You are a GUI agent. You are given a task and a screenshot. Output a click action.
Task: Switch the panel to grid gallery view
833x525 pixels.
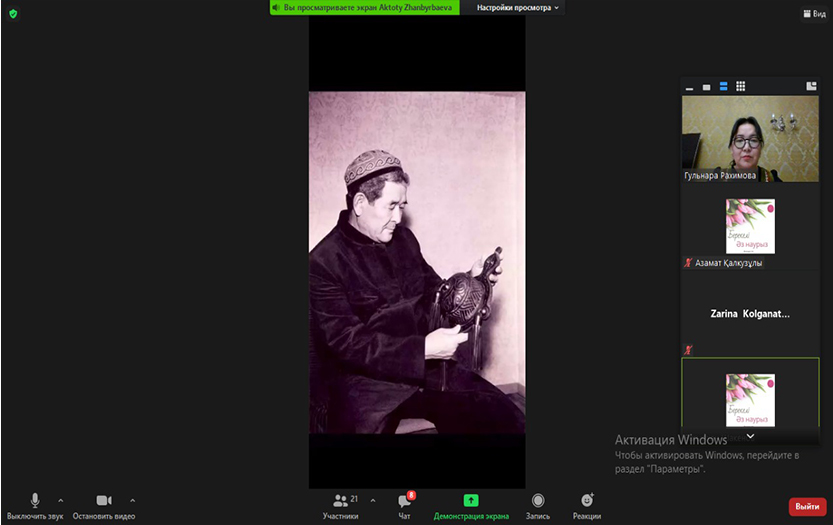point(740,87)
